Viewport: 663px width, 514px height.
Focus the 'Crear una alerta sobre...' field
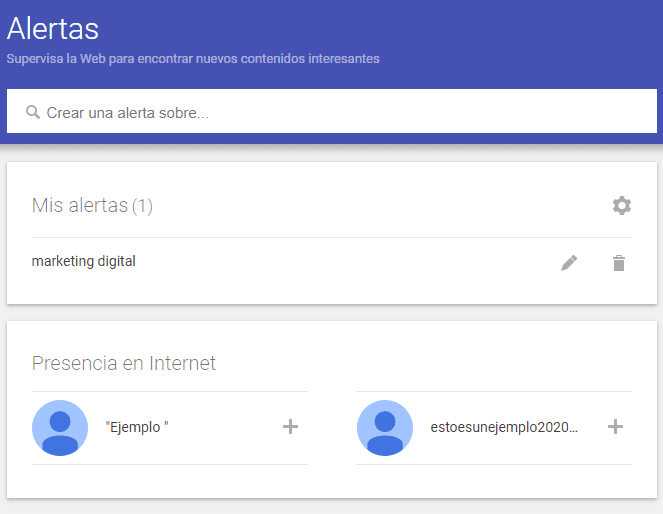pyautogui.click(x=332, y=111)
